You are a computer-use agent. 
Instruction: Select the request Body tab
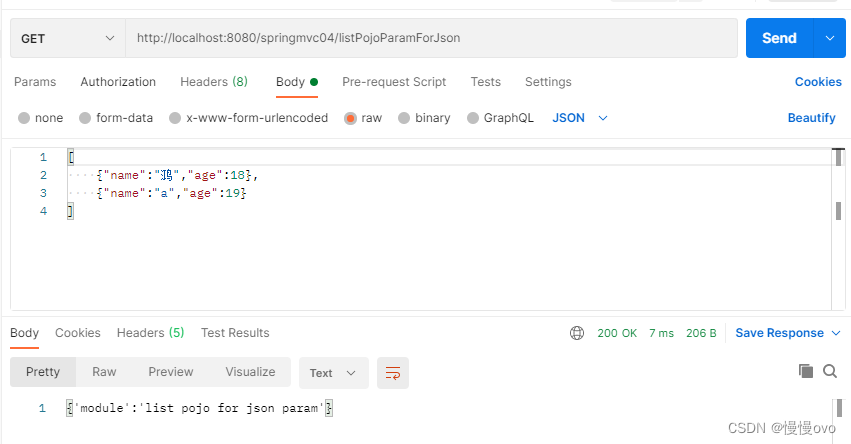coord(296,82)
